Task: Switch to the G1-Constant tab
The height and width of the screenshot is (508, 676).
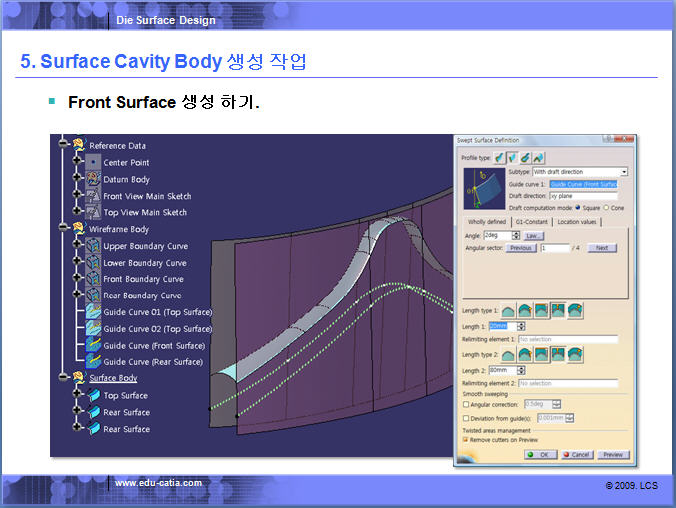Action: click(x=530, y=220)
